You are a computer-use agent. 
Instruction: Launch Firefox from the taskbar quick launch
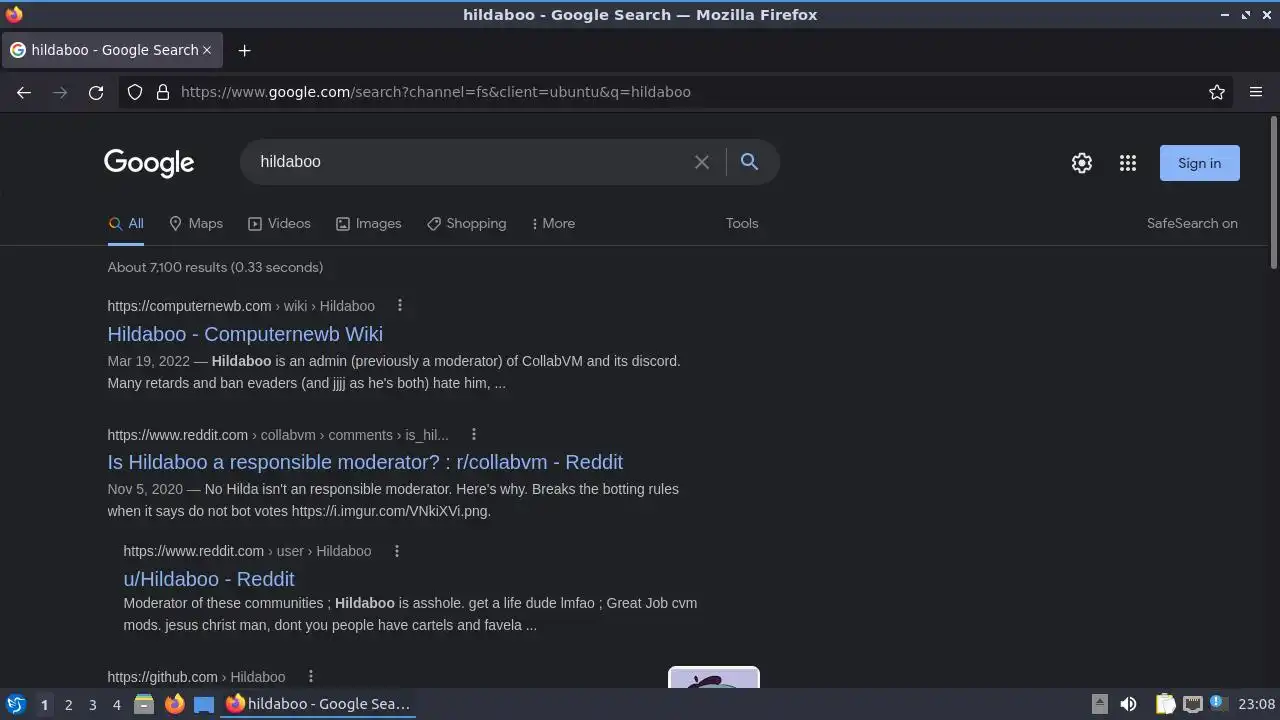[175, 704]
